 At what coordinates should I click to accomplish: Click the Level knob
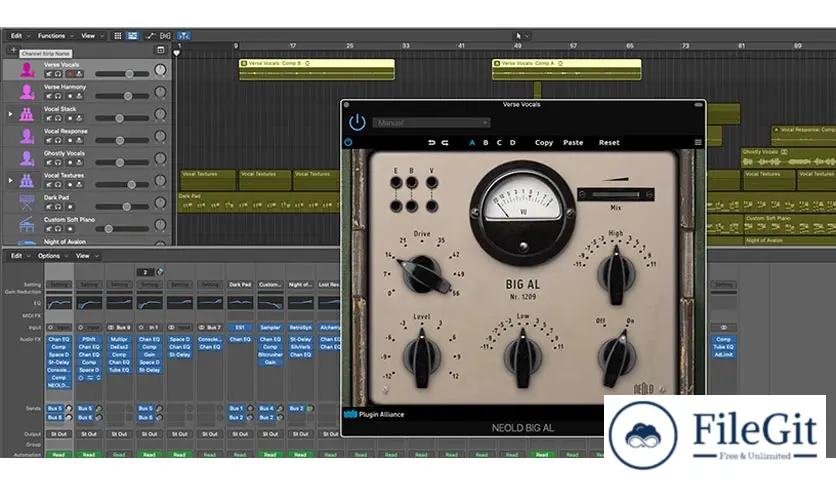[x=422, y=357]
